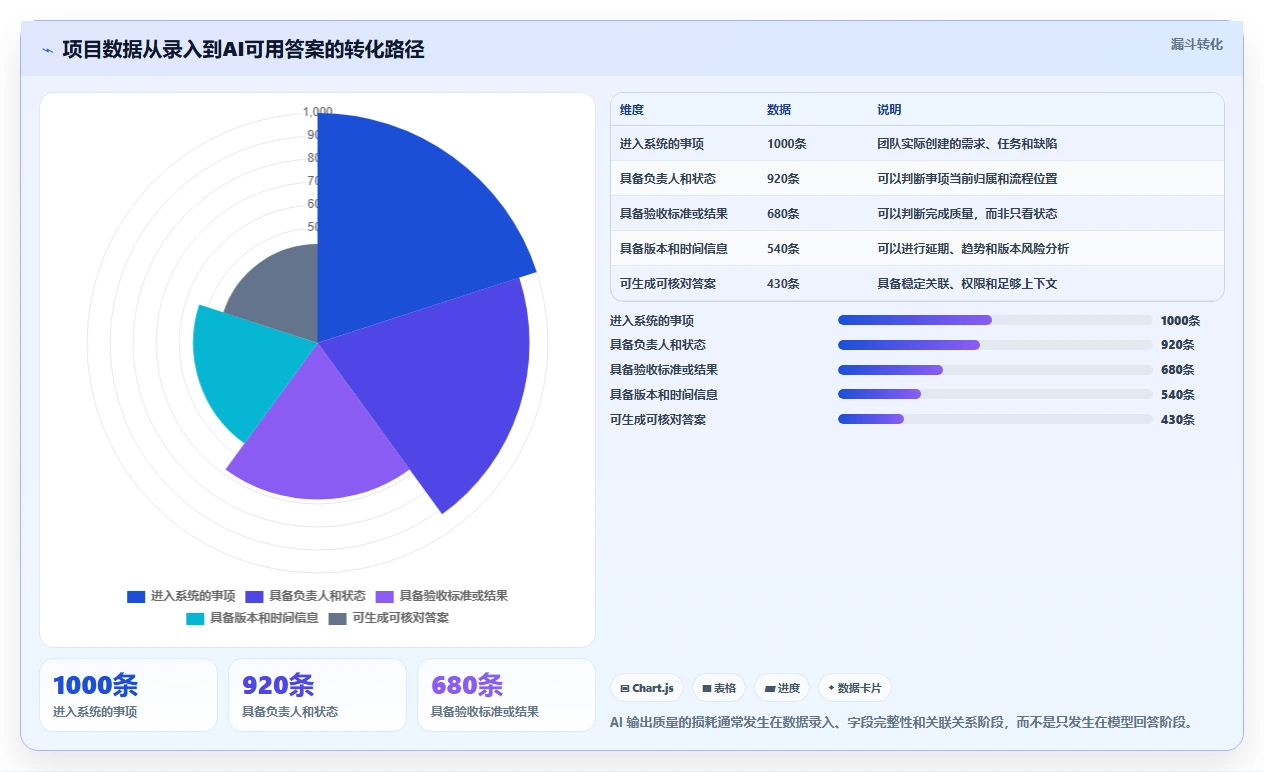Click table cell 具备版本和时间信息
The image size is (1264, 772).
click(674, 249)
